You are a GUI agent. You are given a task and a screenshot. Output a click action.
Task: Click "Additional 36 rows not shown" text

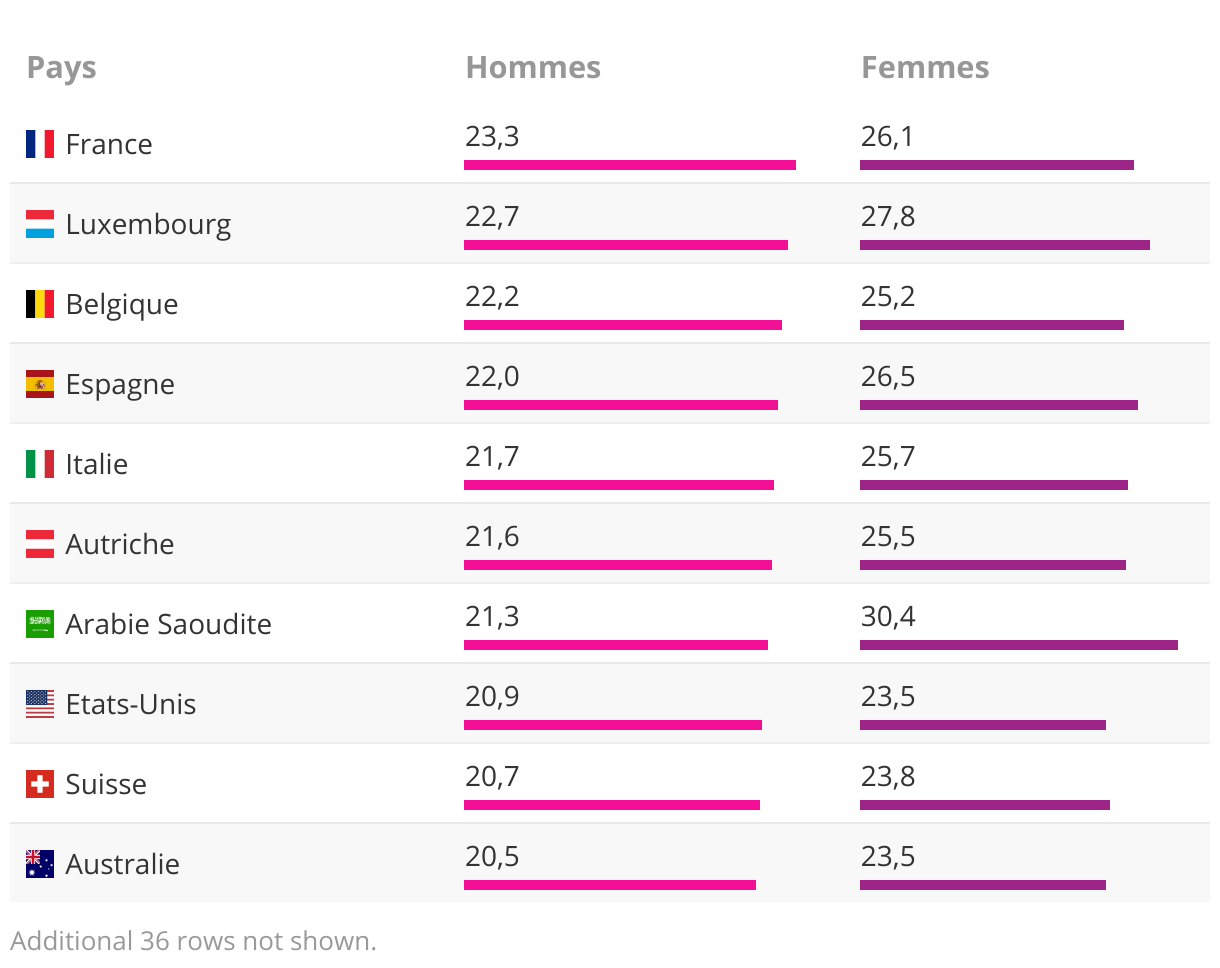coord(193,941)
